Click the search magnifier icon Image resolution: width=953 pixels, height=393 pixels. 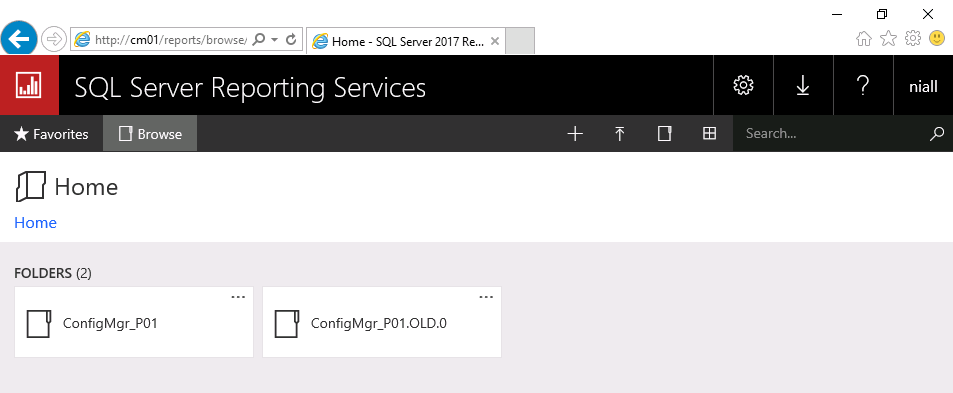[937, 134]
